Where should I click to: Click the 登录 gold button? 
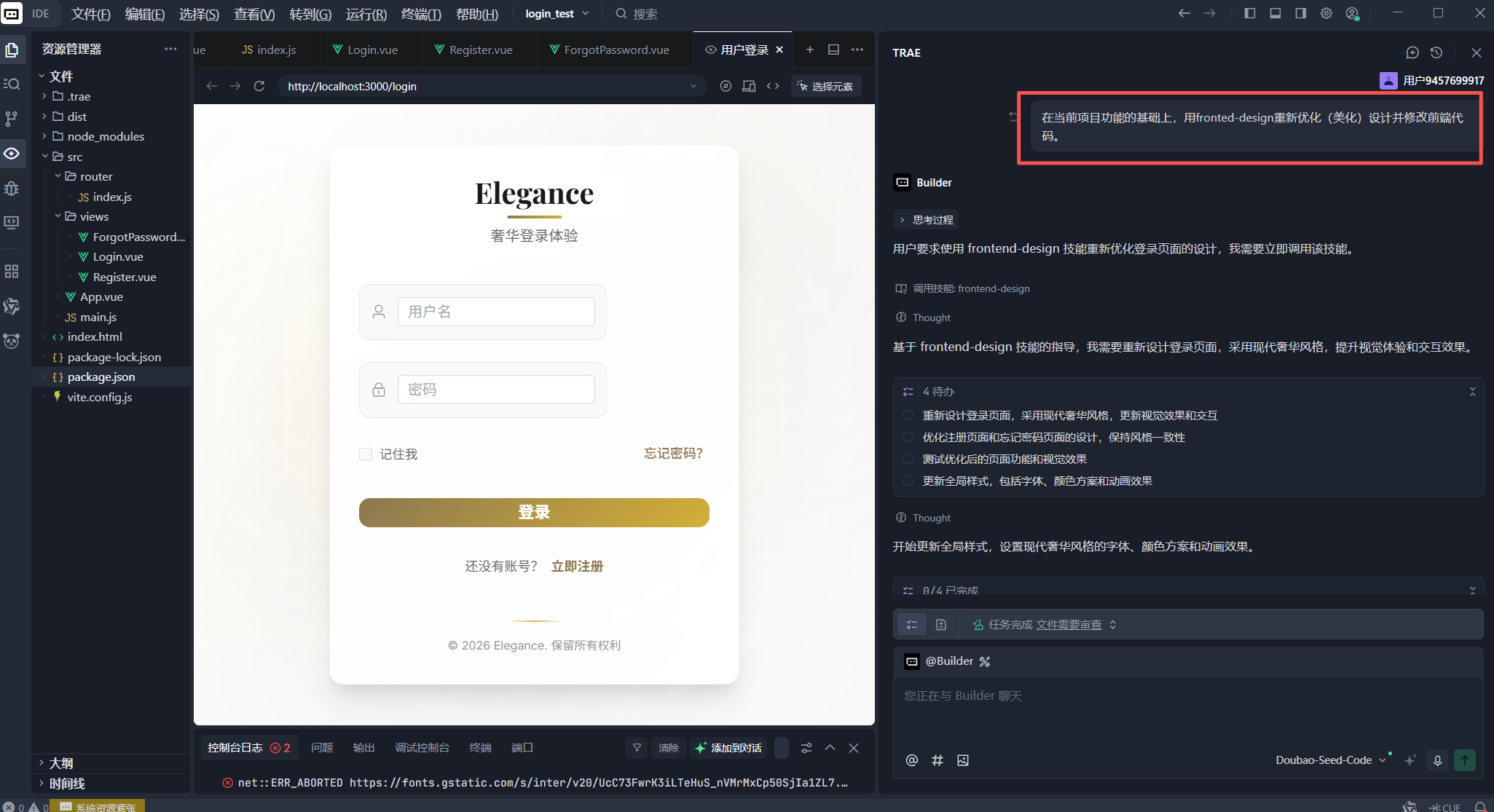point(534,513)
